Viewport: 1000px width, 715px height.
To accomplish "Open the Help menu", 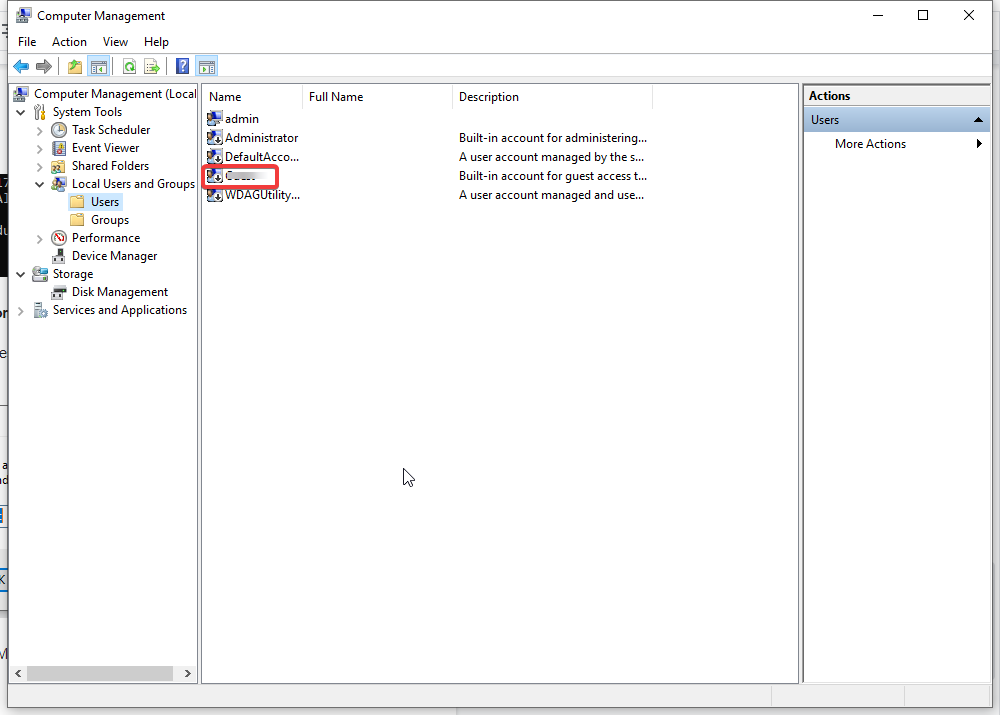I will (x=156, y=41).
